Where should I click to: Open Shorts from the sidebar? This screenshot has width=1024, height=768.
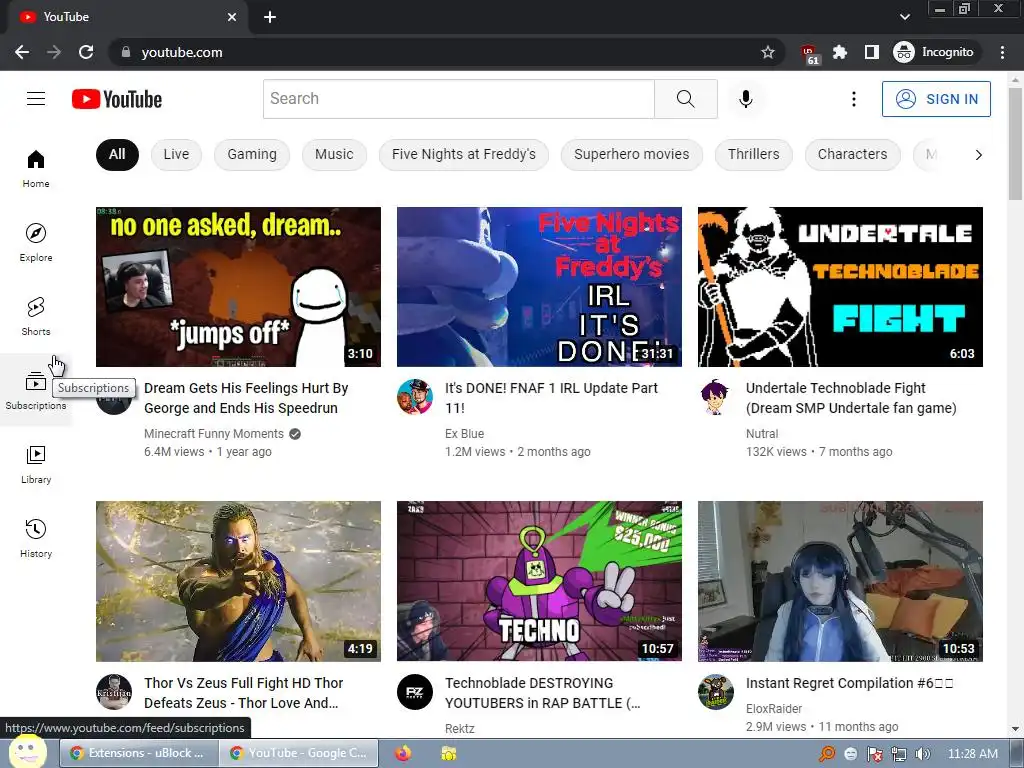pyautogui.click(x=36, y=317)
